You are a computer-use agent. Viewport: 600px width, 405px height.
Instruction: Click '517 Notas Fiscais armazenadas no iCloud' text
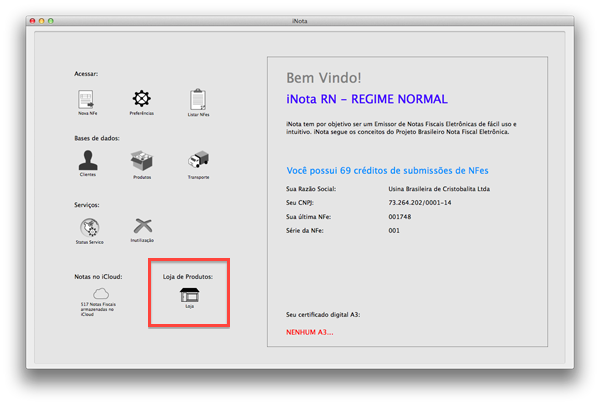[98, 309]
